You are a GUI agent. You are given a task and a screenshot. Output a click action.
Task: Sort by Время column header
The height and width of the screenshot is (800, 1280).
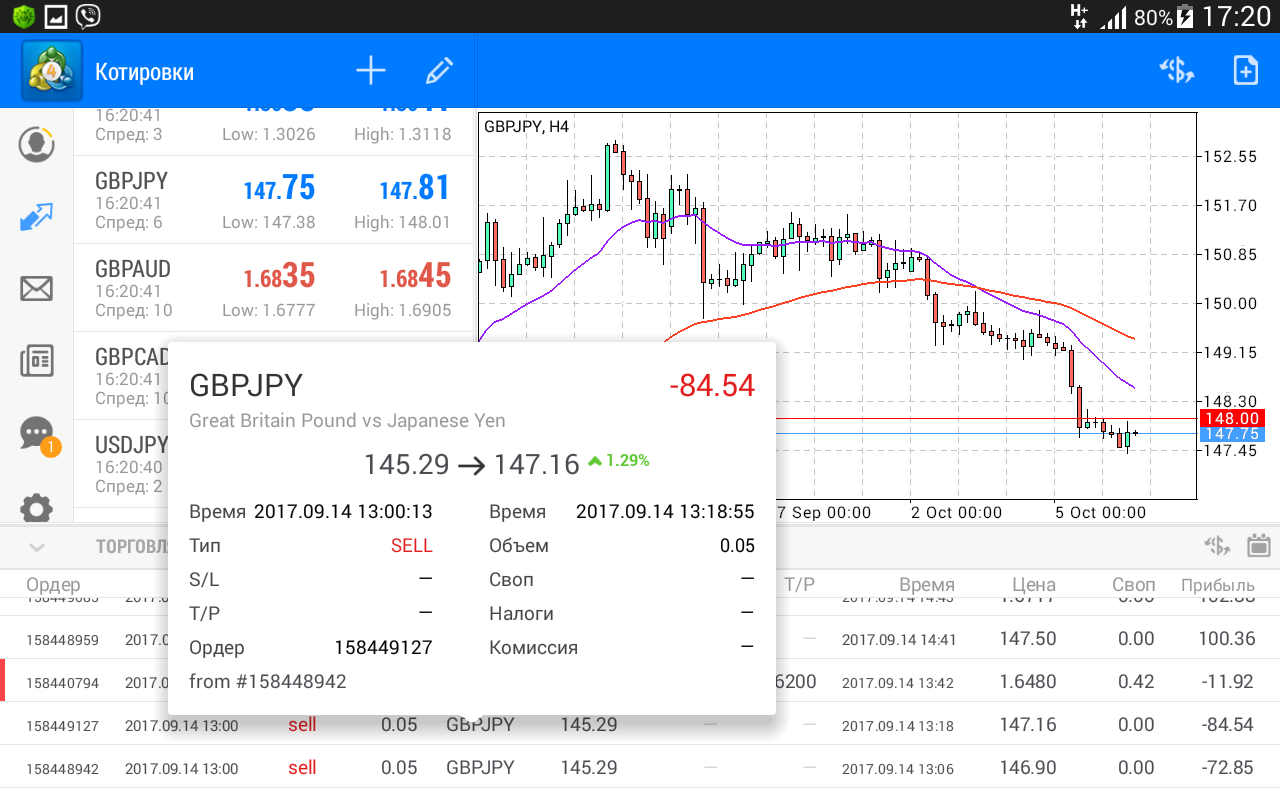click(x=926, y=585)
